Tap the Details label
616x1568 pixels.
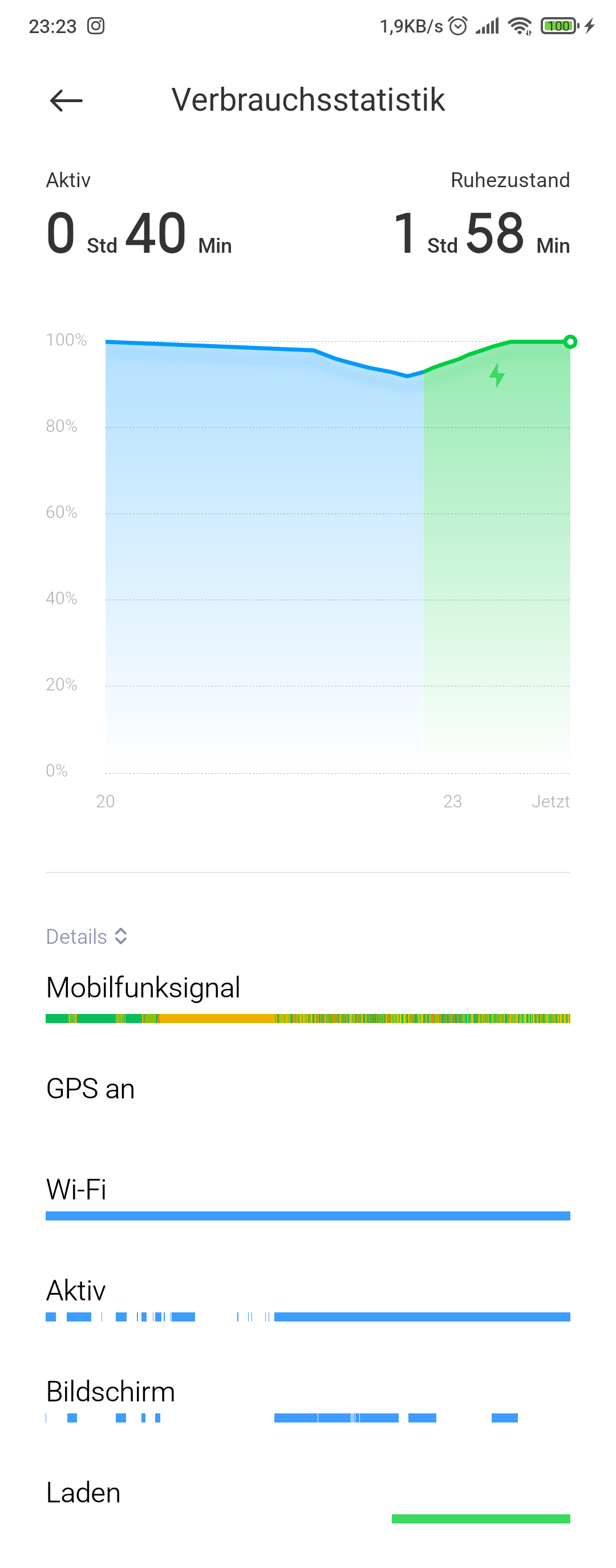tap(76, 936)
